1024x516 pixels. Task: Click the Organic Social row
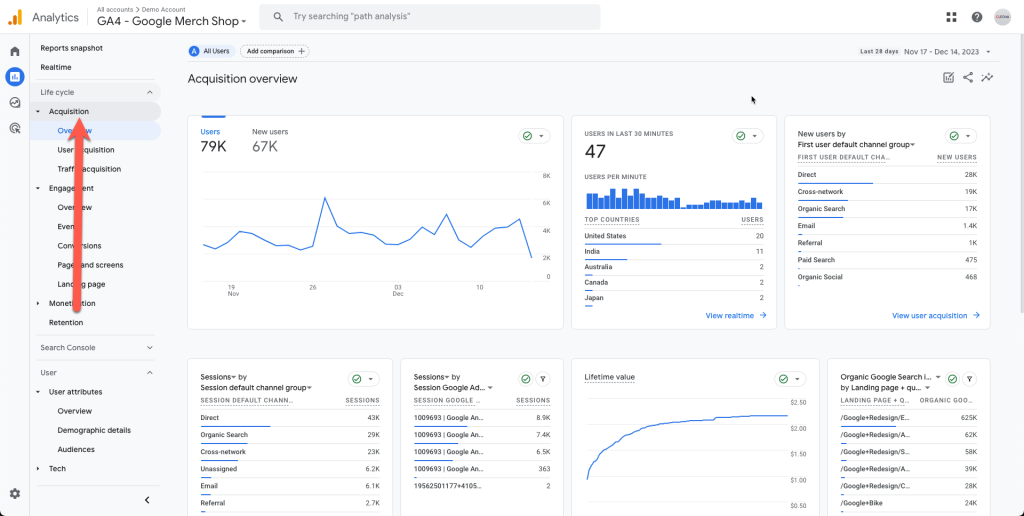point(887,278)
